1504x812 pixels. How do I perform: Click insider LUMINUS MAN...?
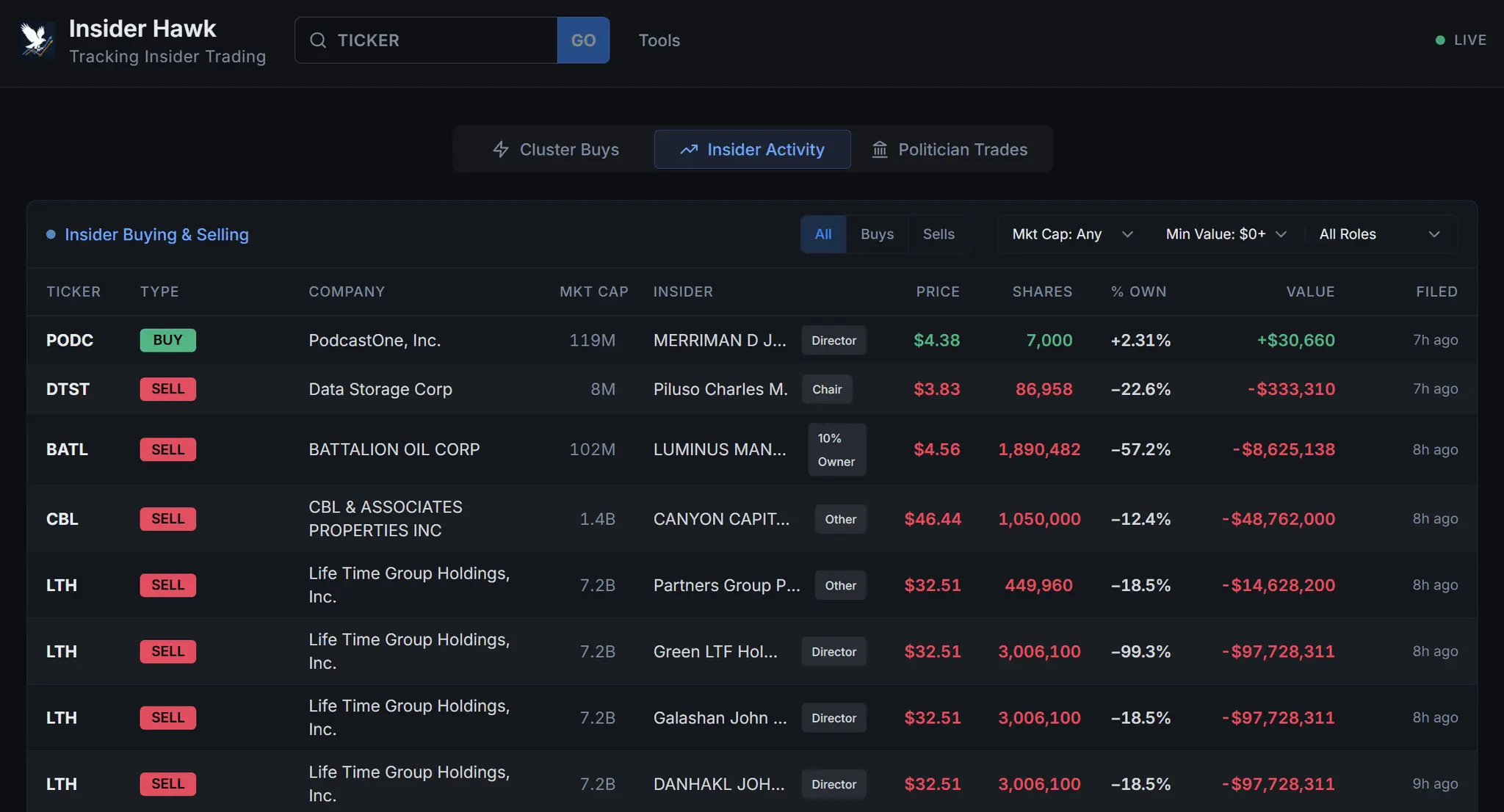click(x=720, y=449)
